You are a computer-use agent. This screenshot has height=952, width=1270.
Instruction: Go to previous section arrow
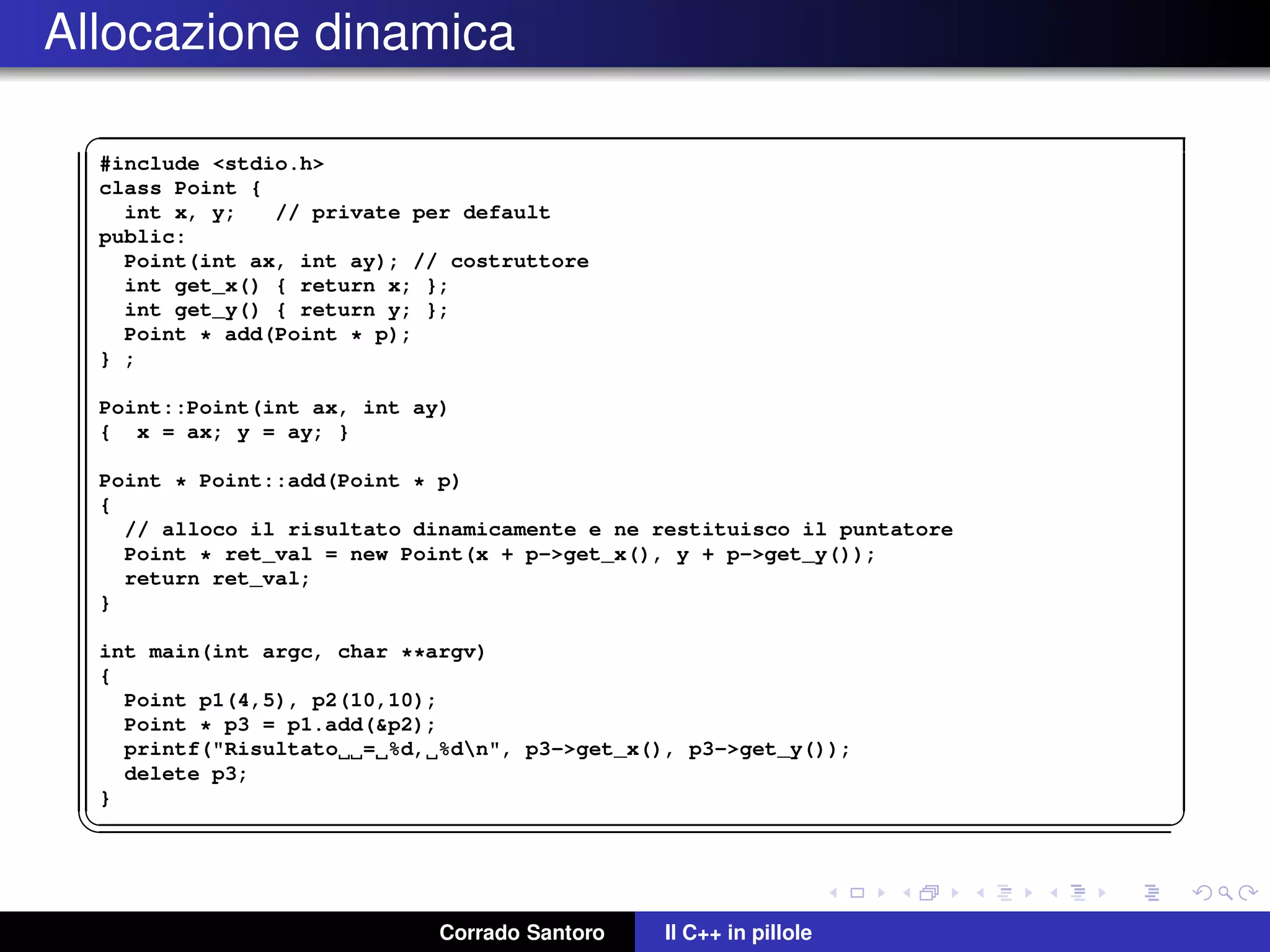pos(1054,893)
